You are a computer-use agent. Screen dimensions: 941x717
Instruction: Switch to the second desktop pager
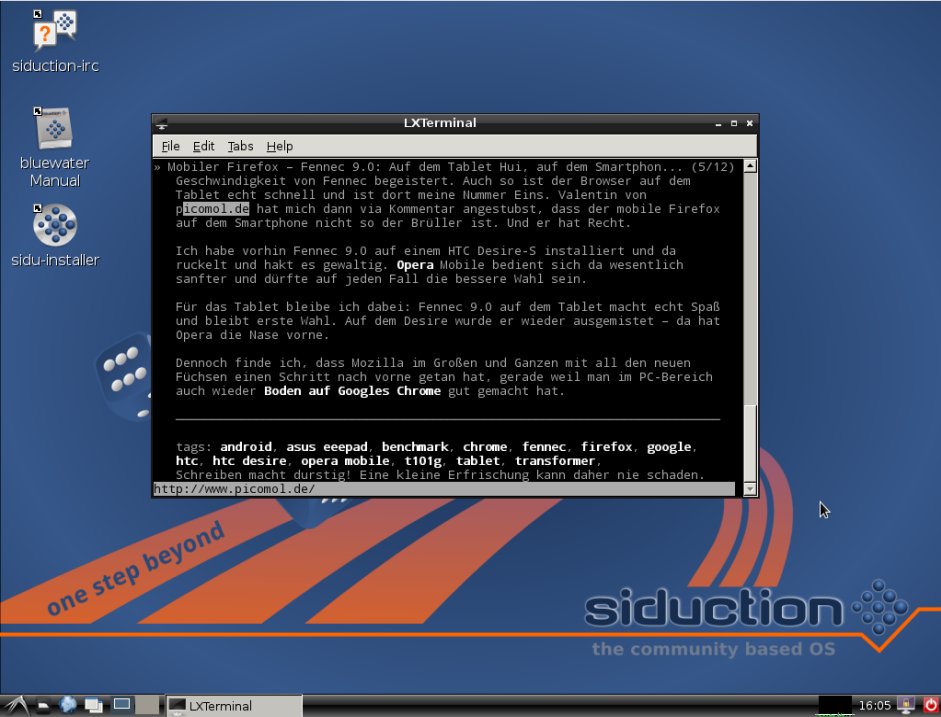point(147,705)
